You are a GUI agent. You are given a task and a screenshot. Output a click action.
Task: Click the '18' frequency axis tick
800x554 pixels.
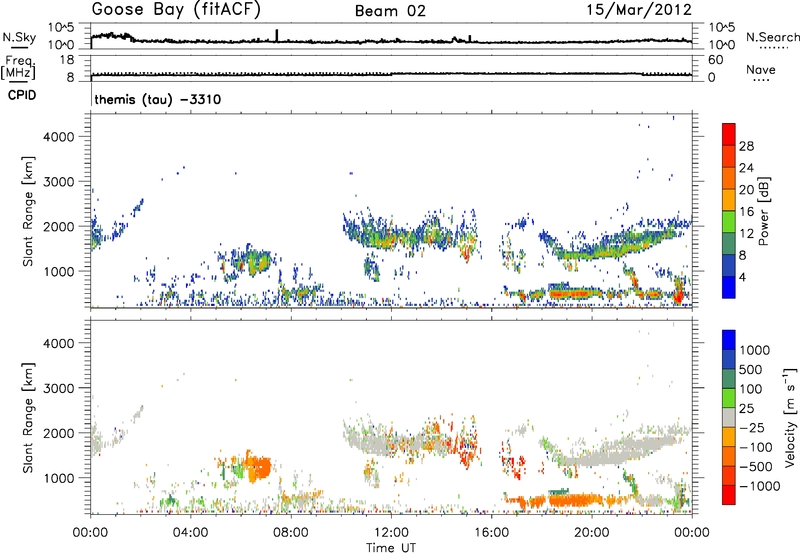pos(67,60)
